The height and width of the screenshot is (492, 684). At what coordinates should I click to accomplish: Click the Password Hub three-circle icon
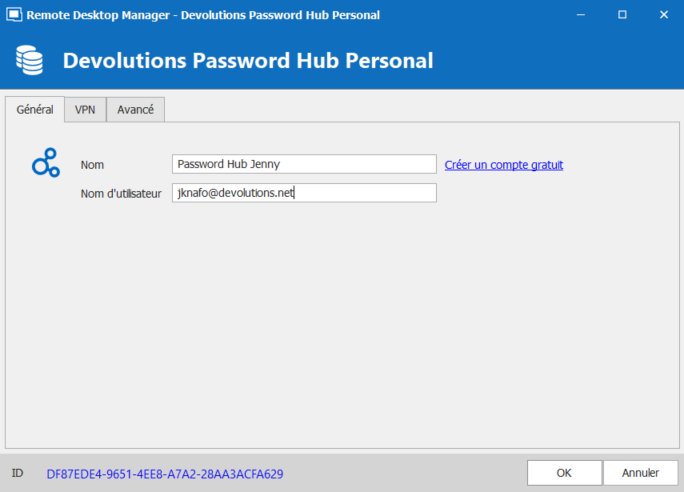point(45,162)
